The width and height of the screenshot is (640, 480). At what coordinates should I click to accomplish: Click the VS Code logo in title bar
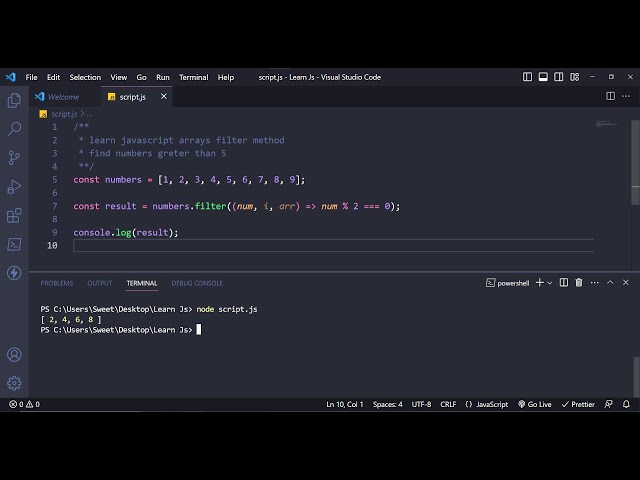click(x=11, y=77)
